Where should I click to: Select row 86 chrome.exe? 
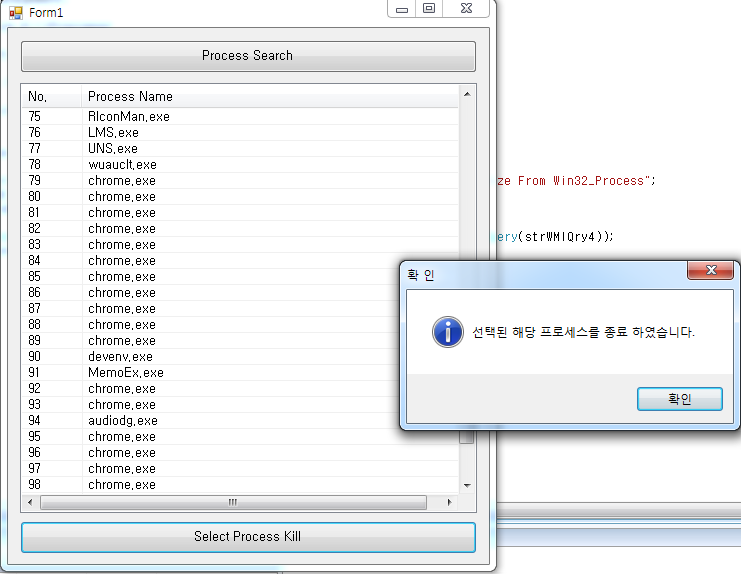(211, 293)
